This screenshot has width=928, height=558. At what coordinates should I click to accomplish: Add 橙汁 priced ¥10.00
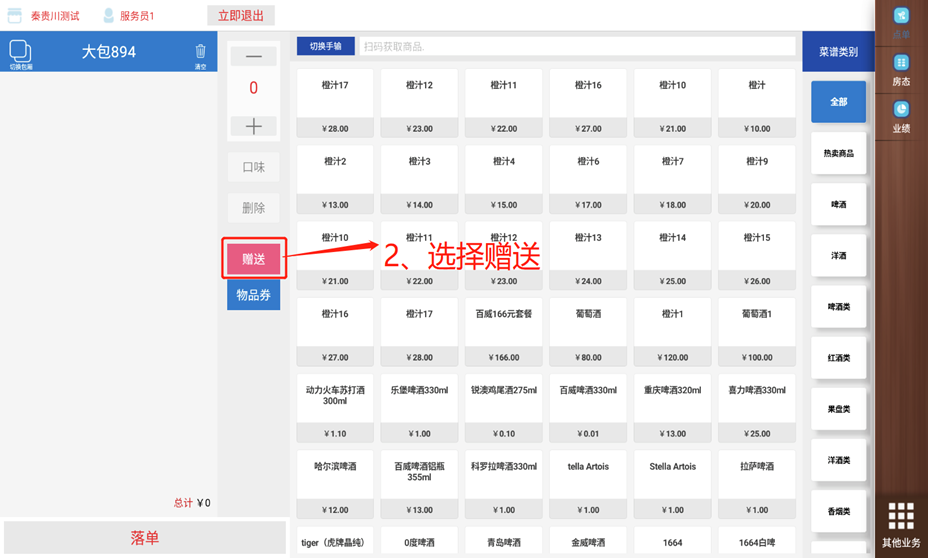click(756, 103)
